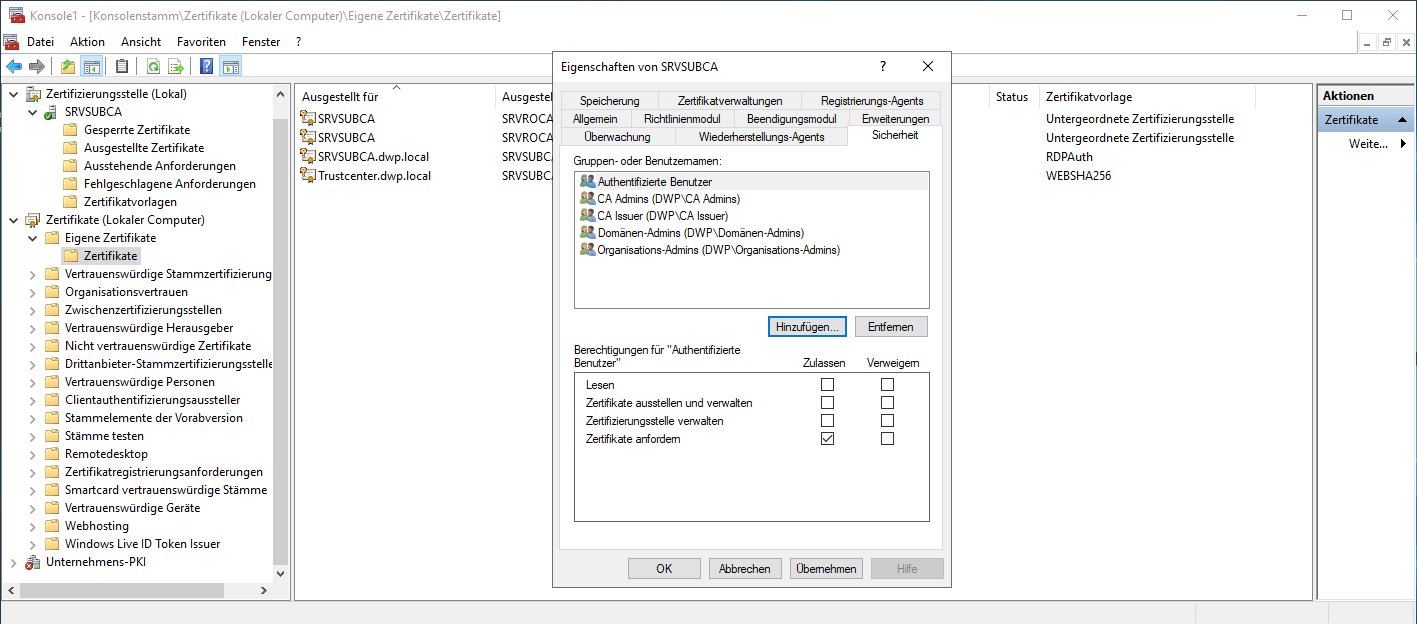
Task: Click the Hinzufügen... button
Action: (808, 327)
